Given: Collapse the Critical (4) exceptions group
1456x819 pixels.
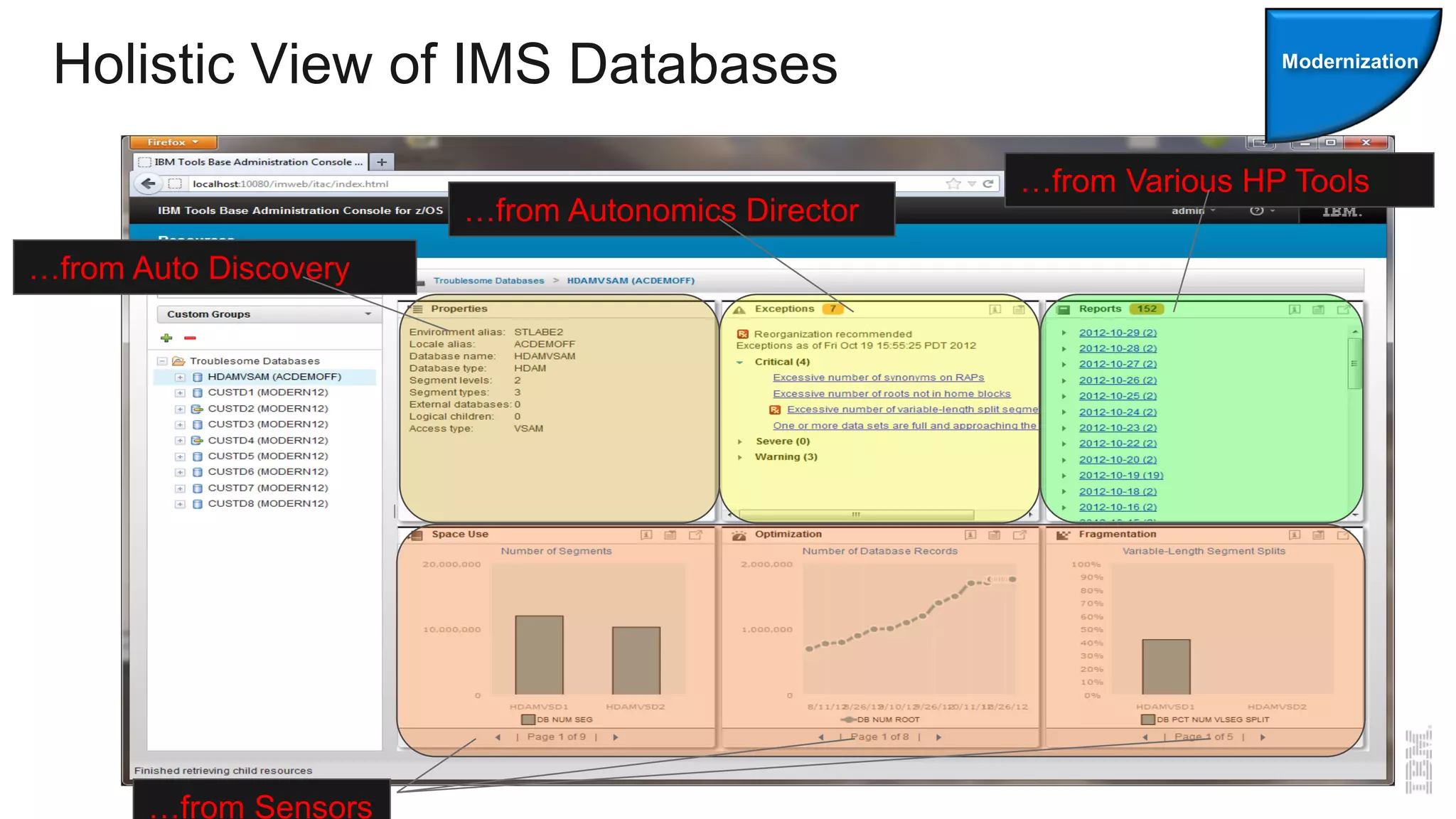Looking at the screenshot, I should coord(739,363).
